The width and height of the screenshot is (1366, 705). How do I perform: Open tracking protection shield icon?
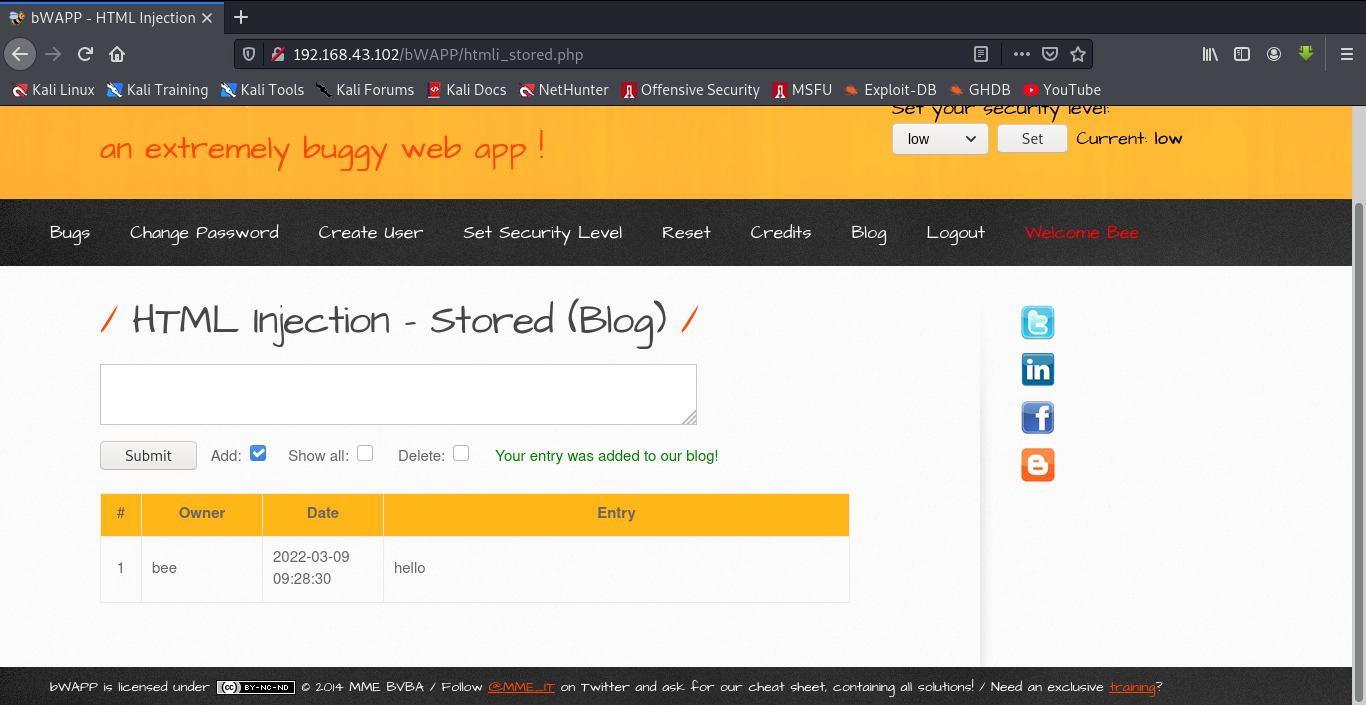250,54
